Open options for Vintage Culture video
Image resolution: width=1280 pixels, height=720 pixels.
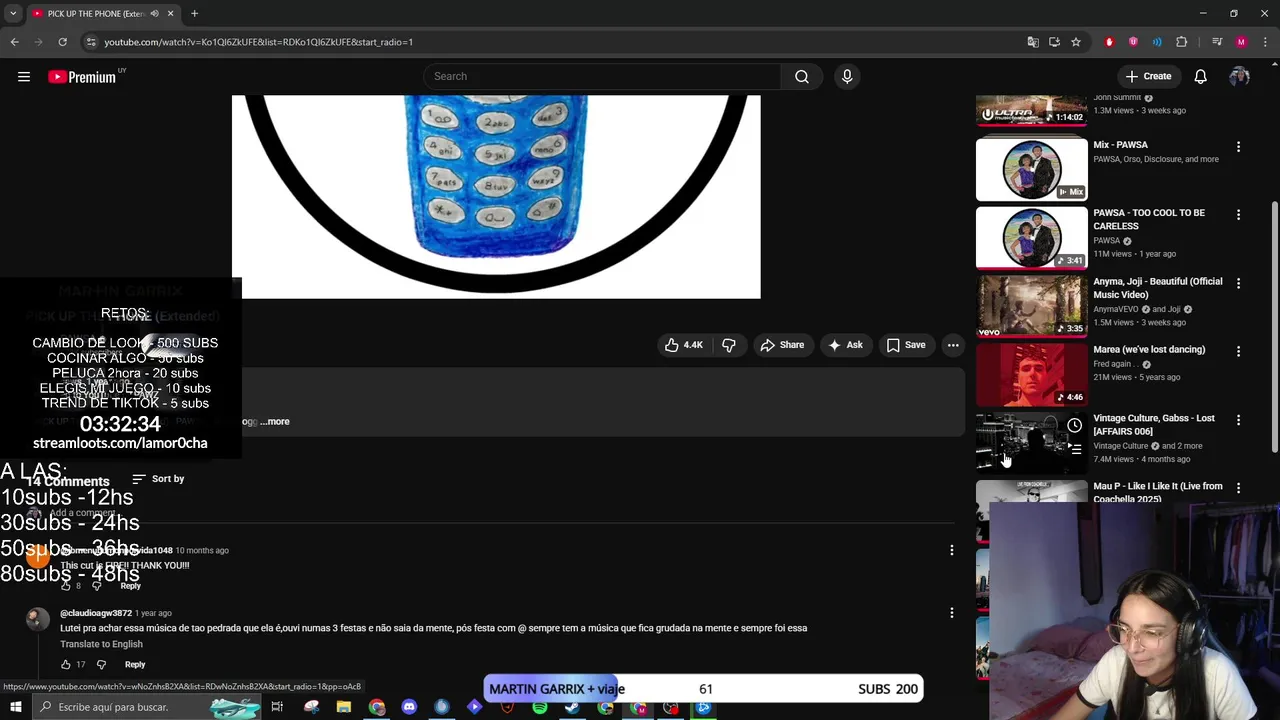click(1238, 420)
